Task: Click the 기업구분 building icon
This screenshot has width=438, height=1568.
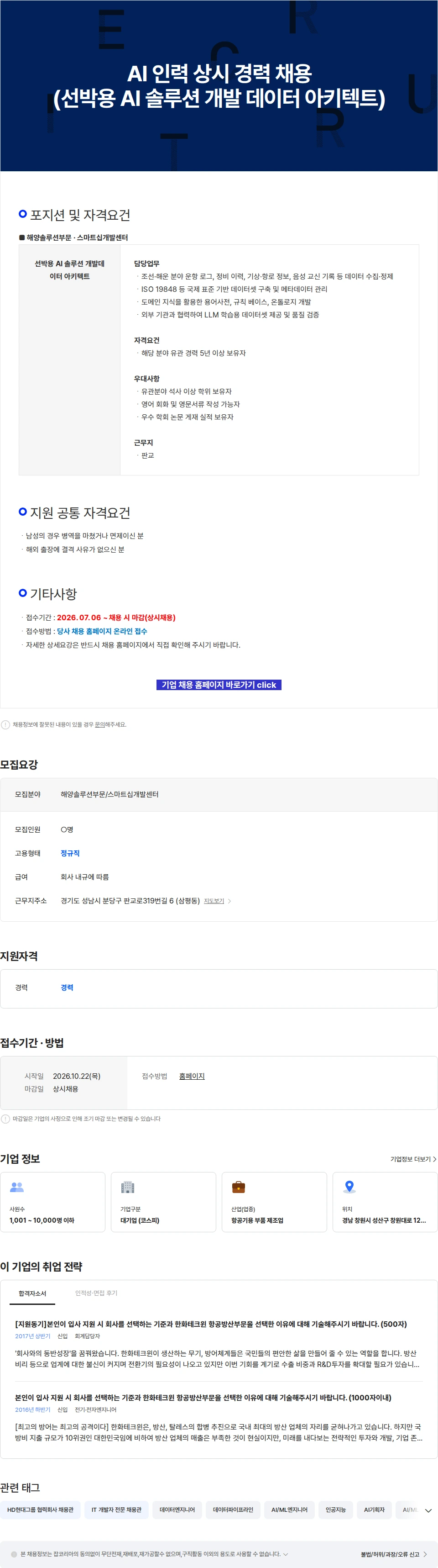Action: click(x=127, y=1187)
